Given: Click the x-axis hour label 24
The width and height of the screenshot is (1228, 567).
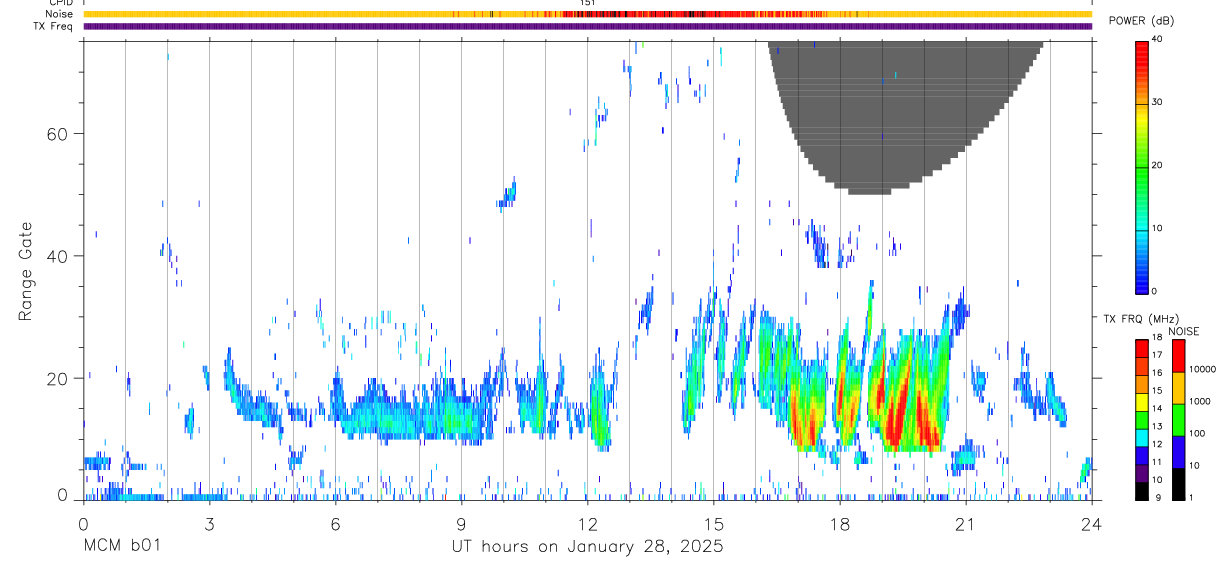Looking at the screenshot, I should 1091,522.
